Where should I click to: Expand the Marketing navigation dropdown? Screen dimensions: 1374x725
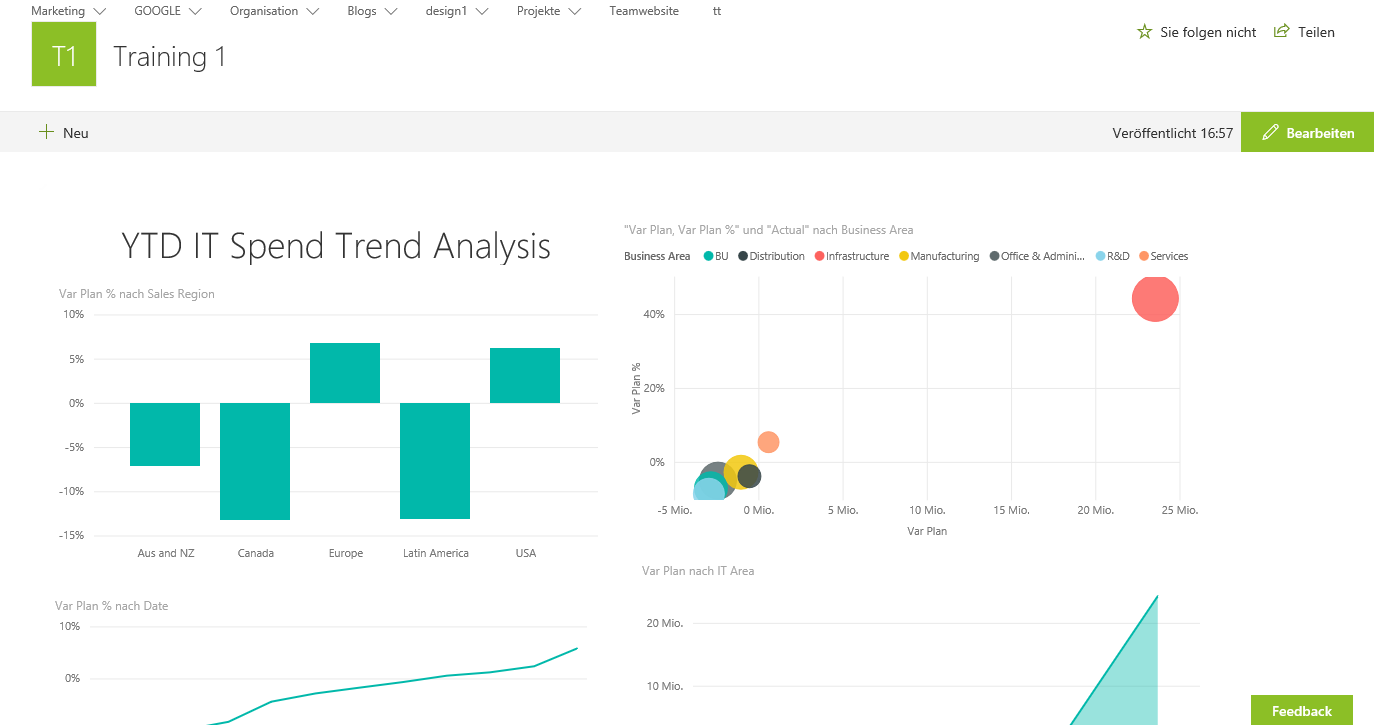[x=99, y=12]
